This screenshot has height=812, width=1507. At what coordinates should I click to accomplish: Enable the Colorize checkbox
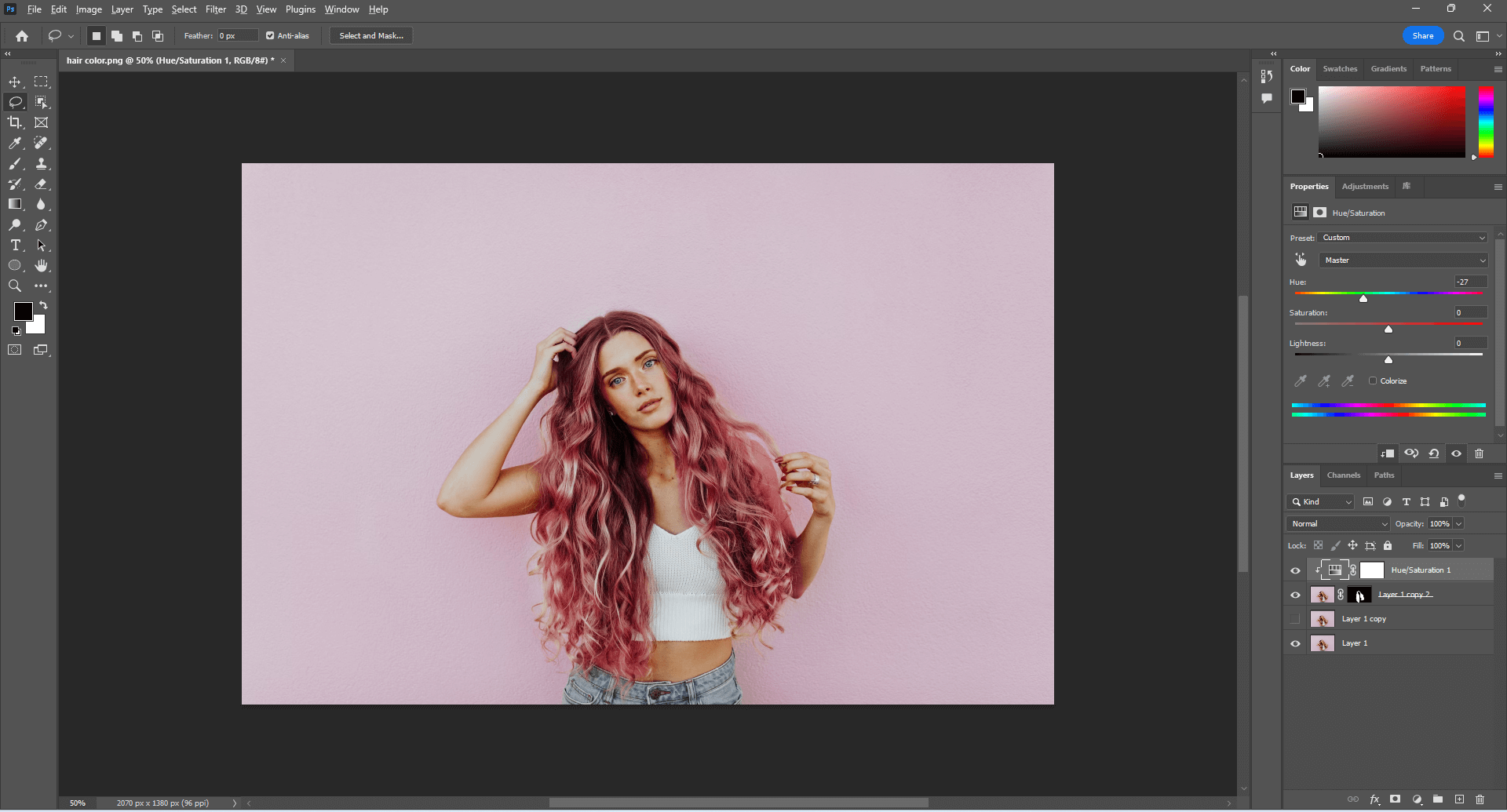[x=1373, y=381]
